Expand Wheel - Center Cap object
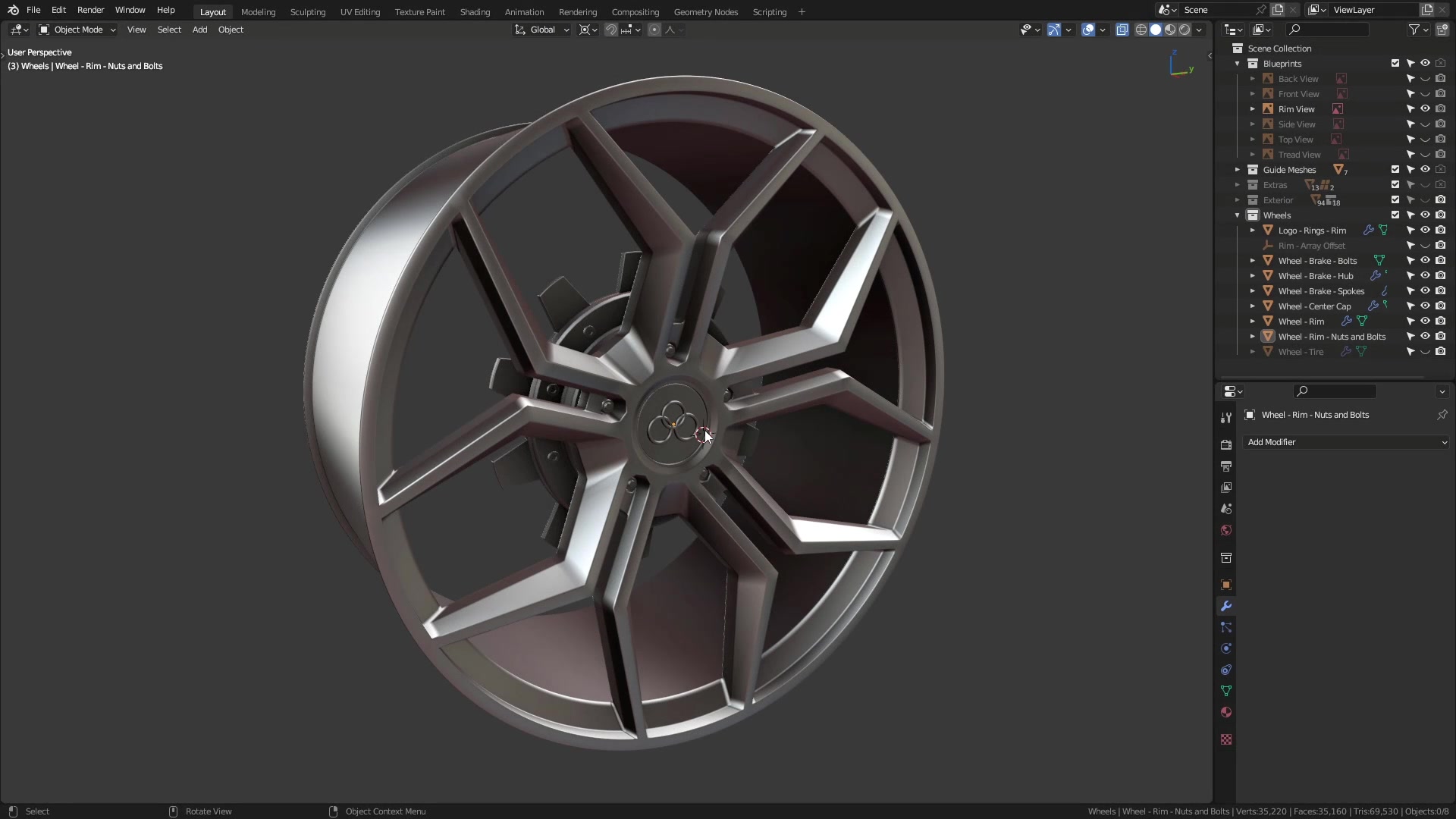 [1253, 306]
